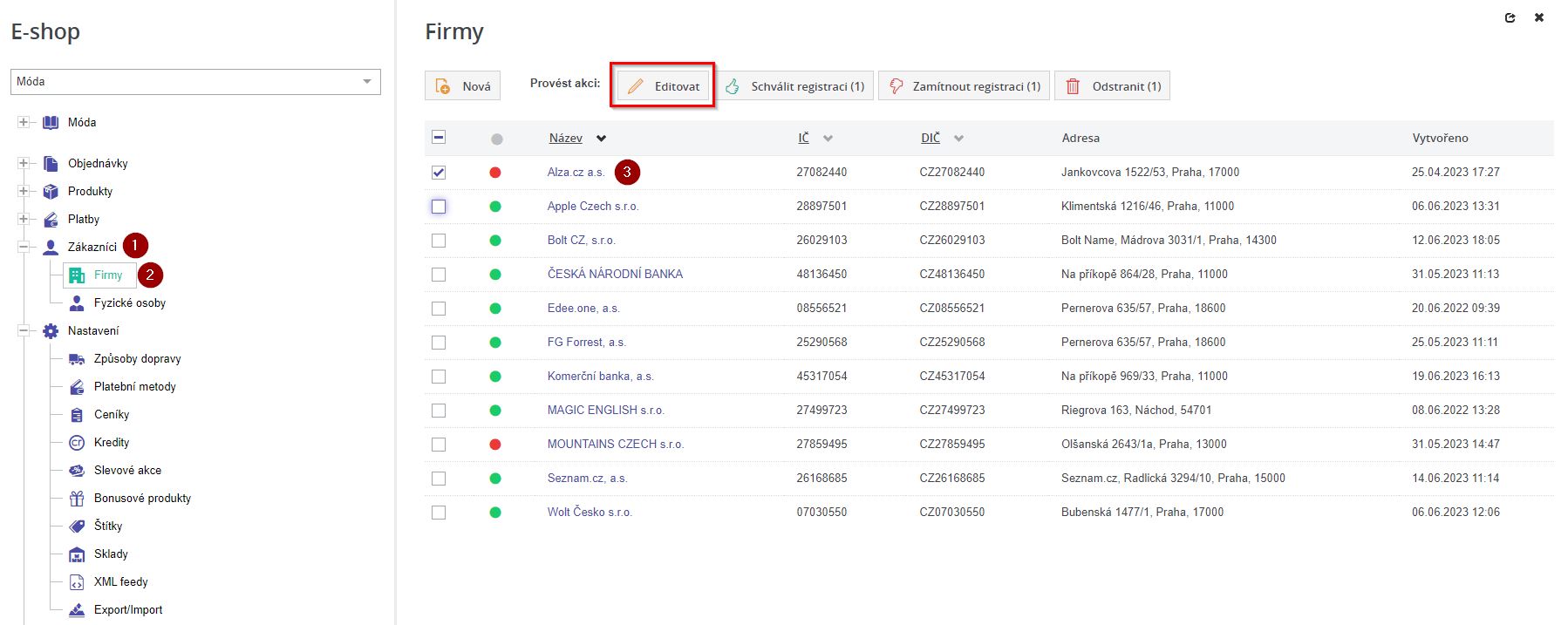
Task: Open the Móda shop dropdown
Action: tap(195, 82)
